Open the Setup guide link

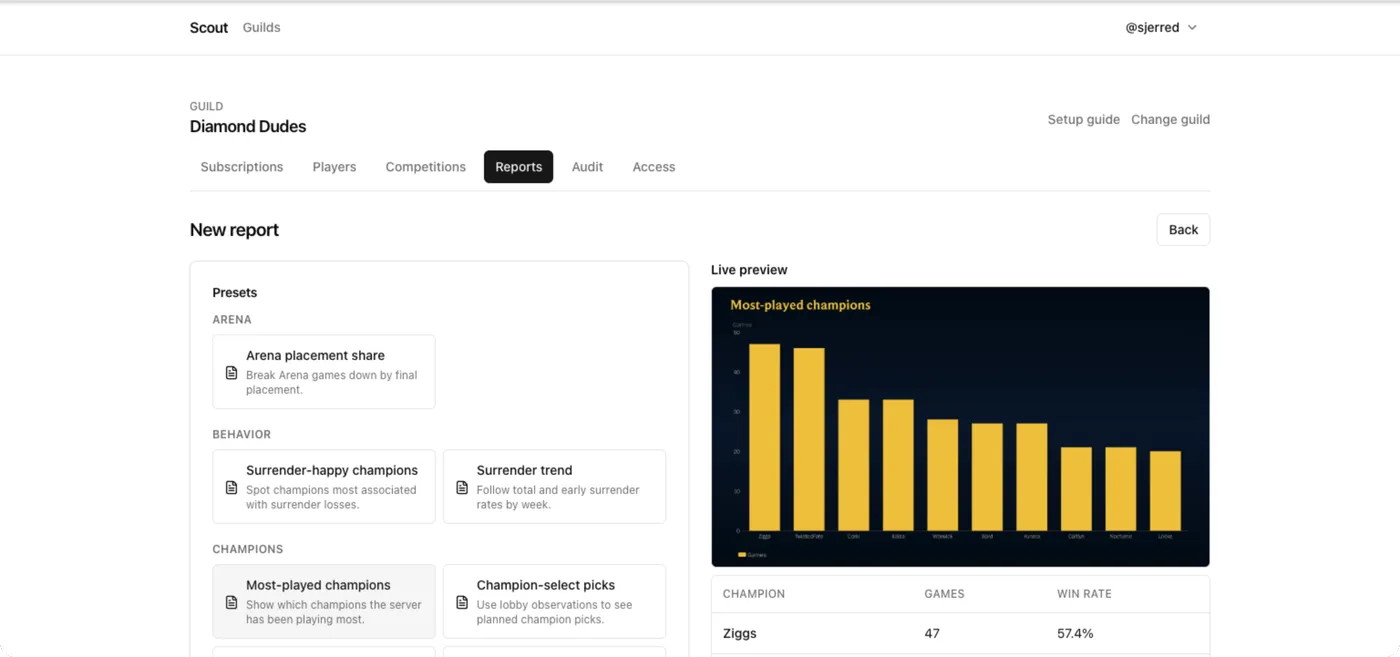click(1083, 119)
